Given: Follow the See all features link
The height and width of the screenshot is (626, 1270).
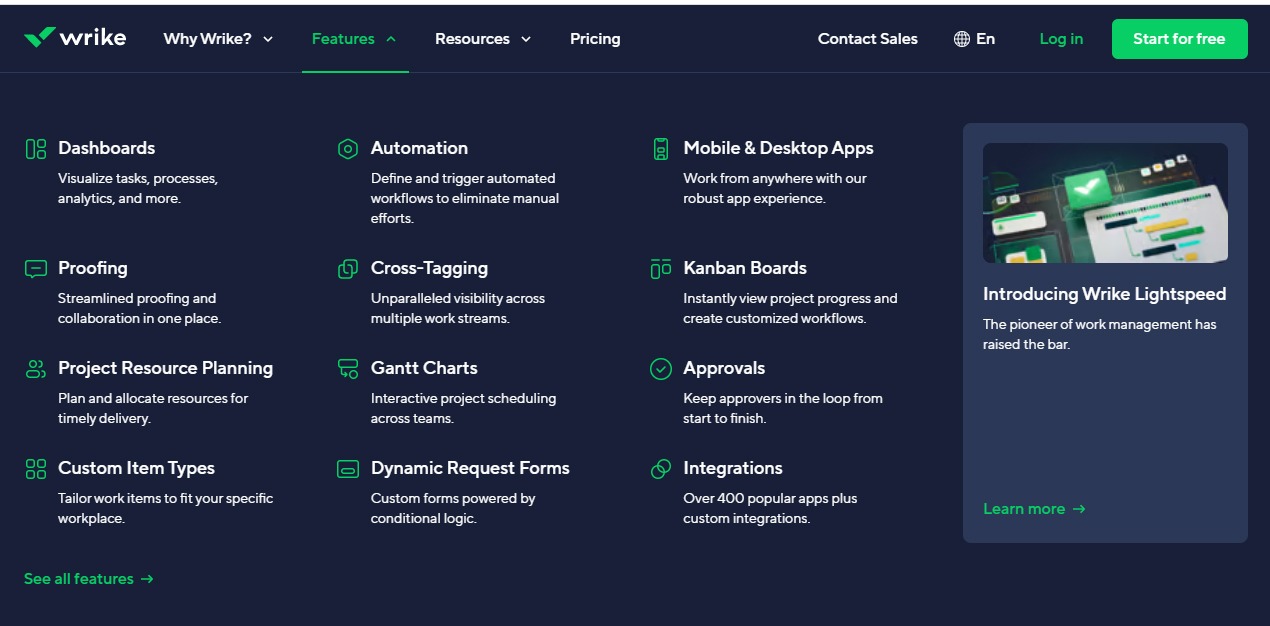Looking at the screenshot, I should coord(89,579).
